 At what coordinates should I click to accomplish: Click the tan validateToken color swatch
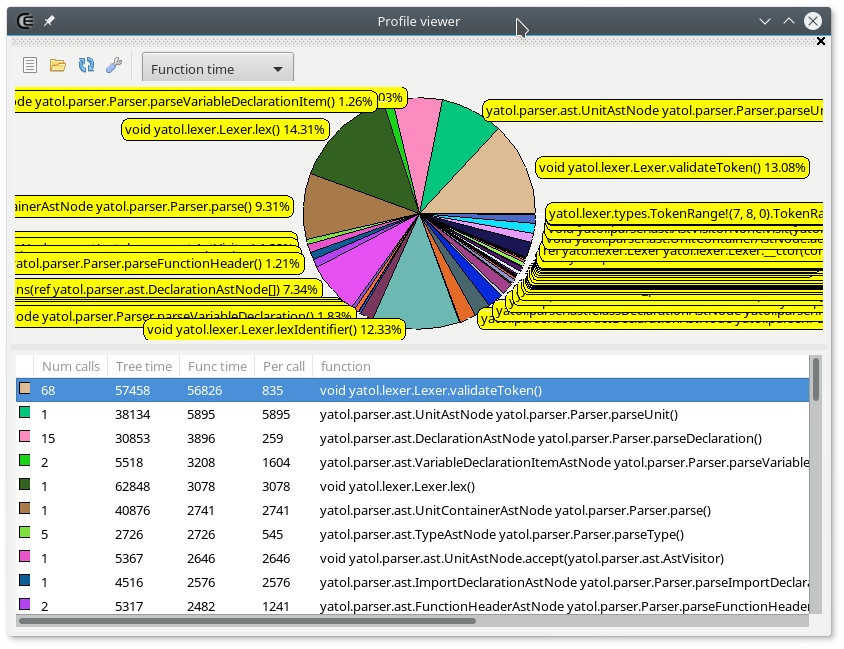(25, 389)
